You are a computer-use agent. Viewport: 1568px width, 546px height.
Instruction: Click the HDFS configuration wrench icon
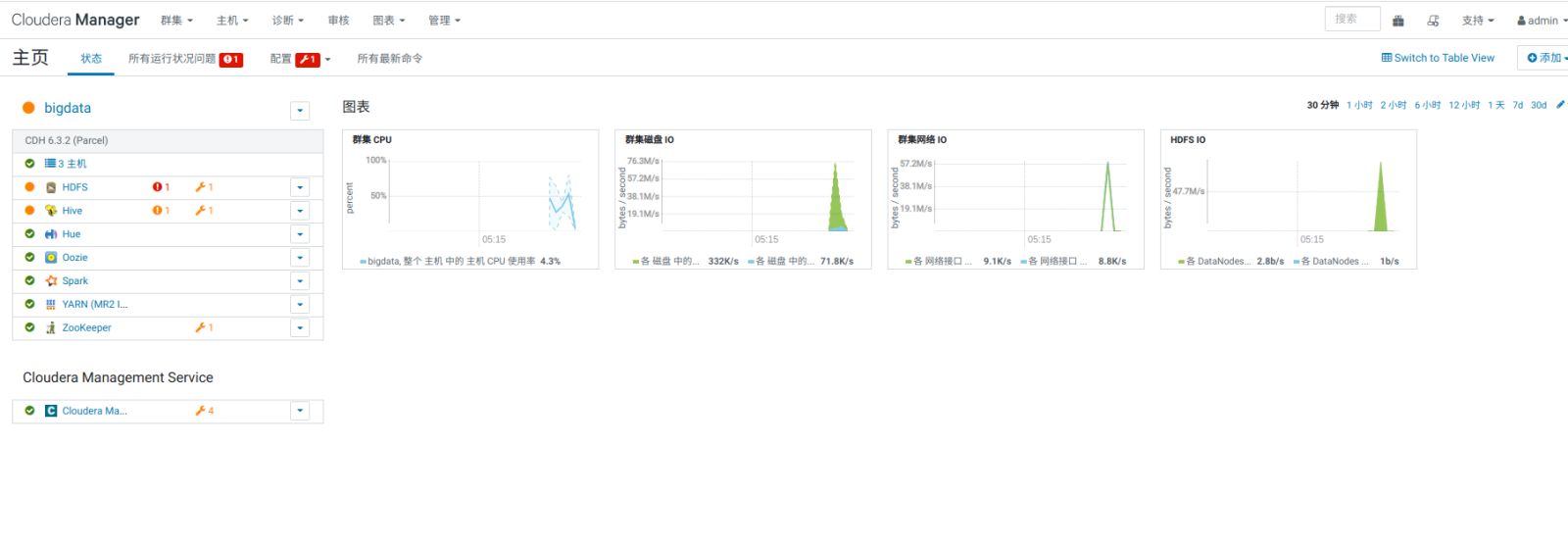(204, 187)
